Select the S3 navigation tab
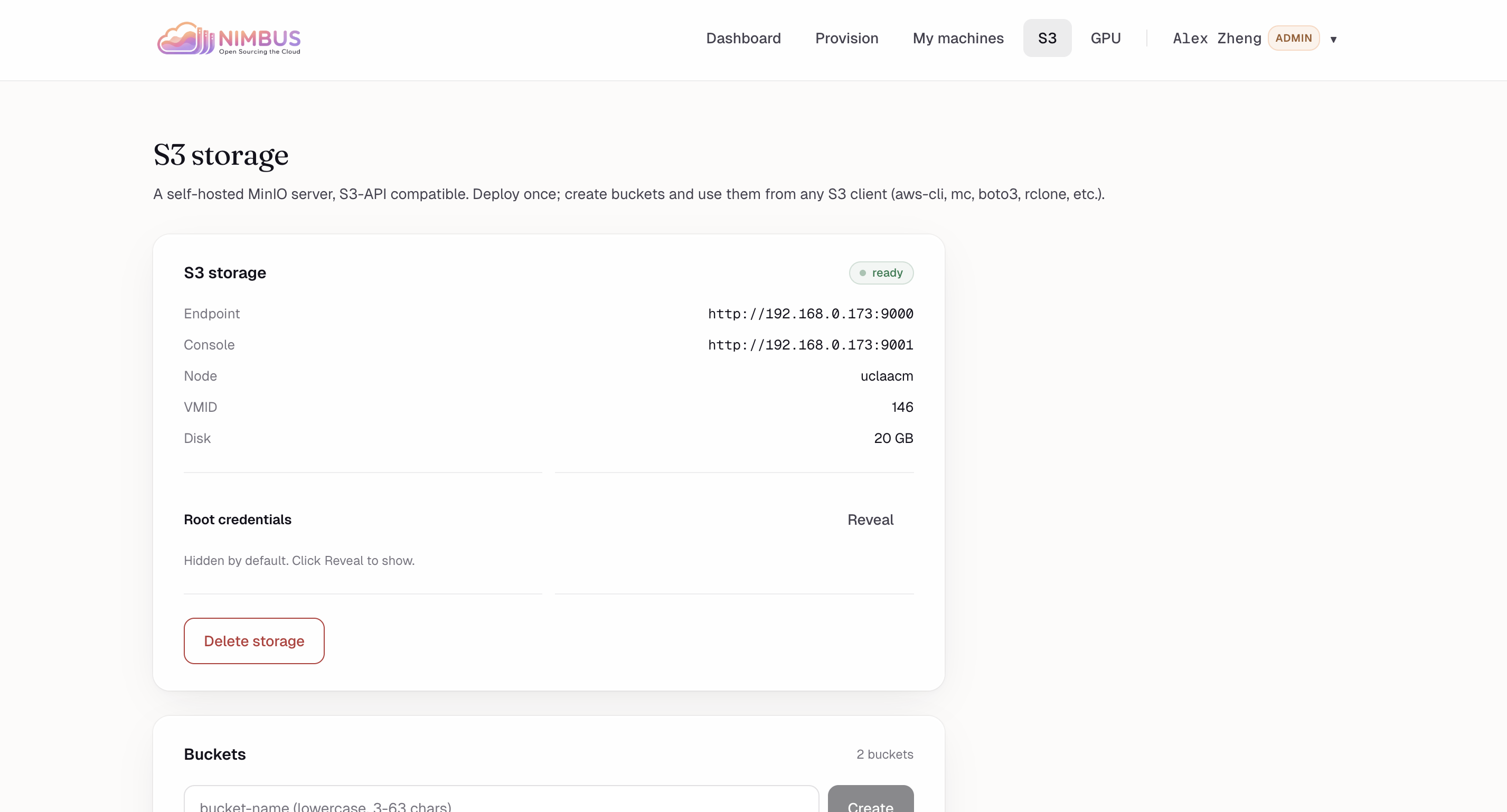 pos(1047,38)
